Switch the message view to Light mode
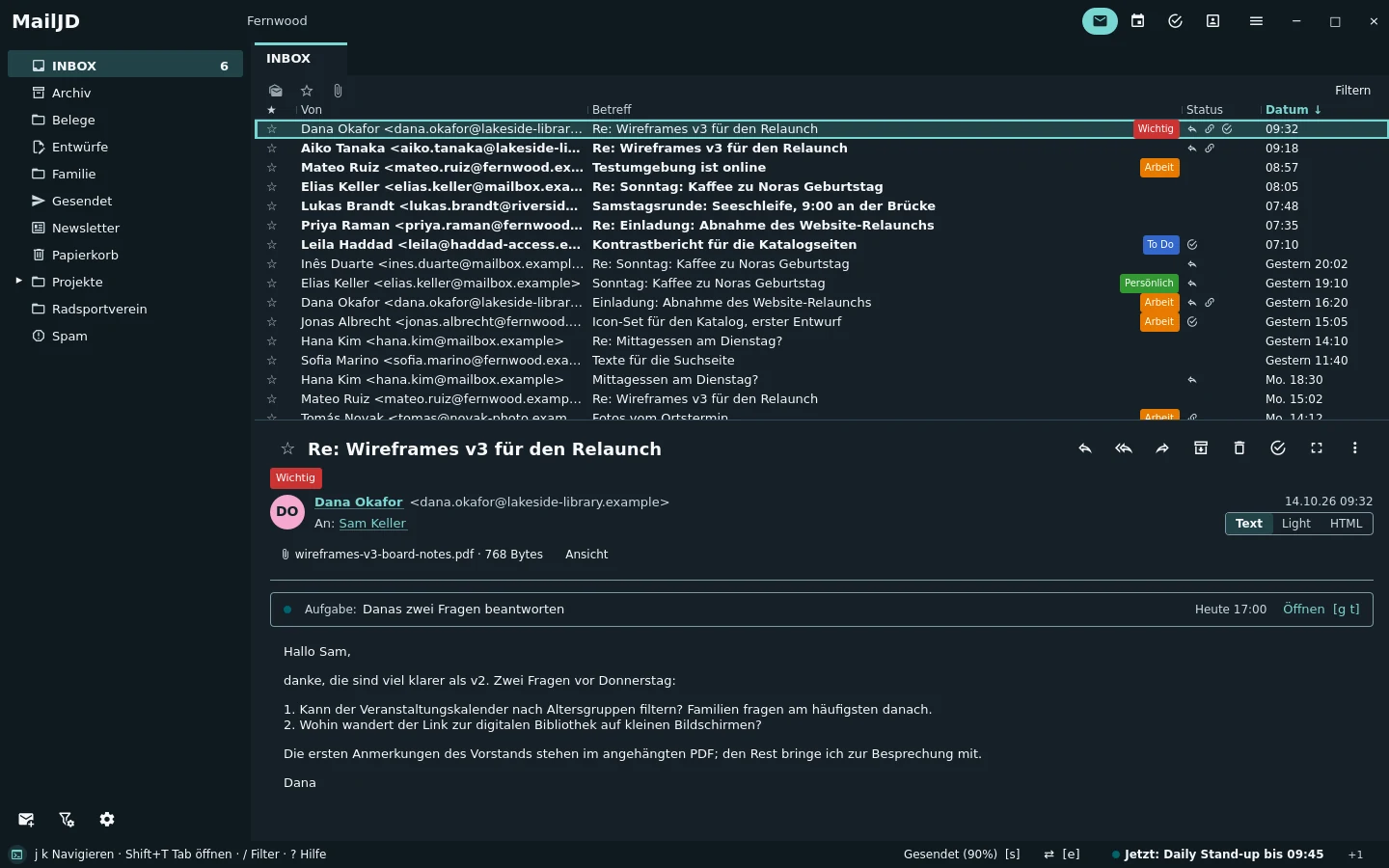 (x=1296, y=524)
